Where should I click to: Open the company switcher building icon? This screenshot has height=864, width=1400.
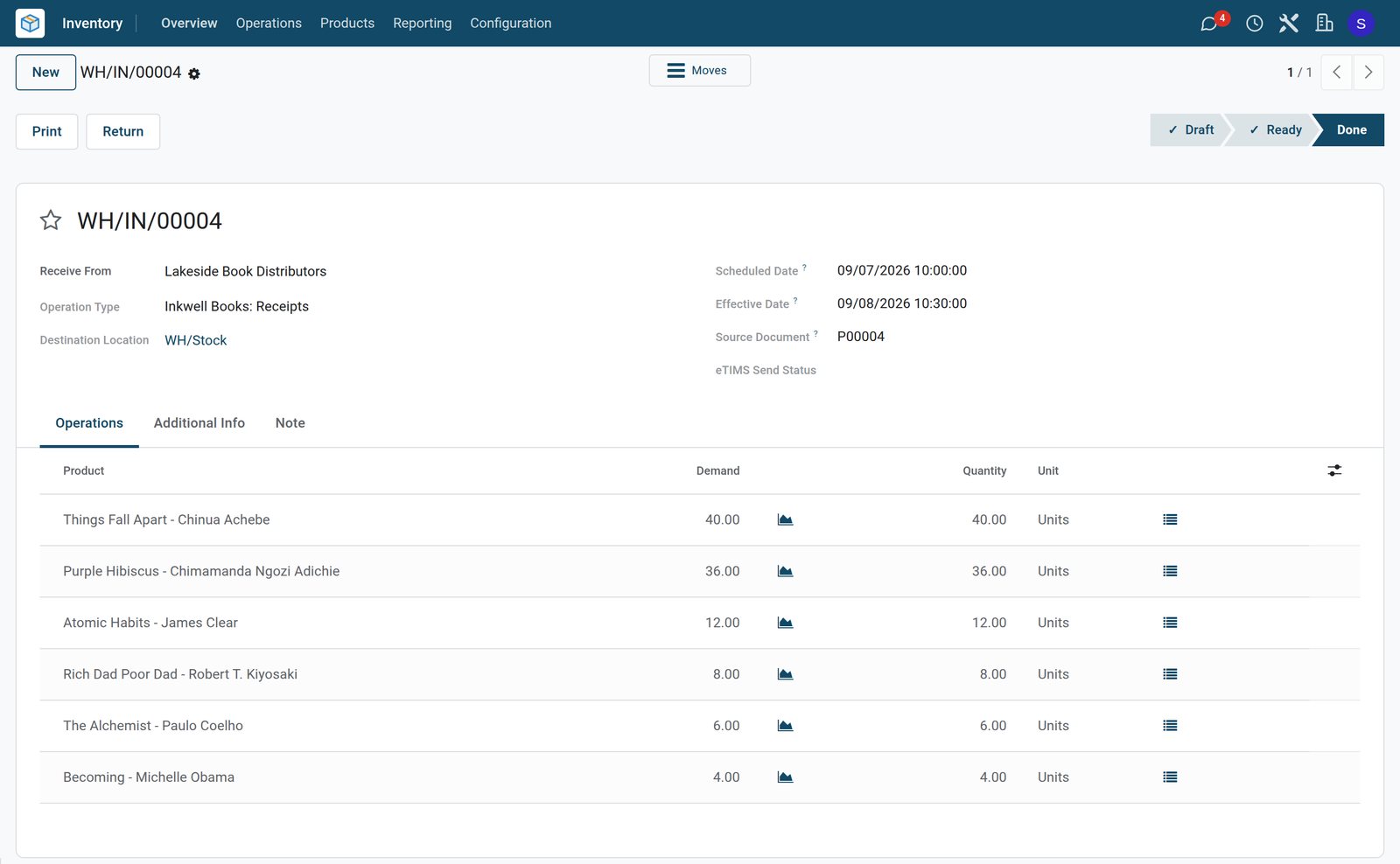(x=1324, y=24)
